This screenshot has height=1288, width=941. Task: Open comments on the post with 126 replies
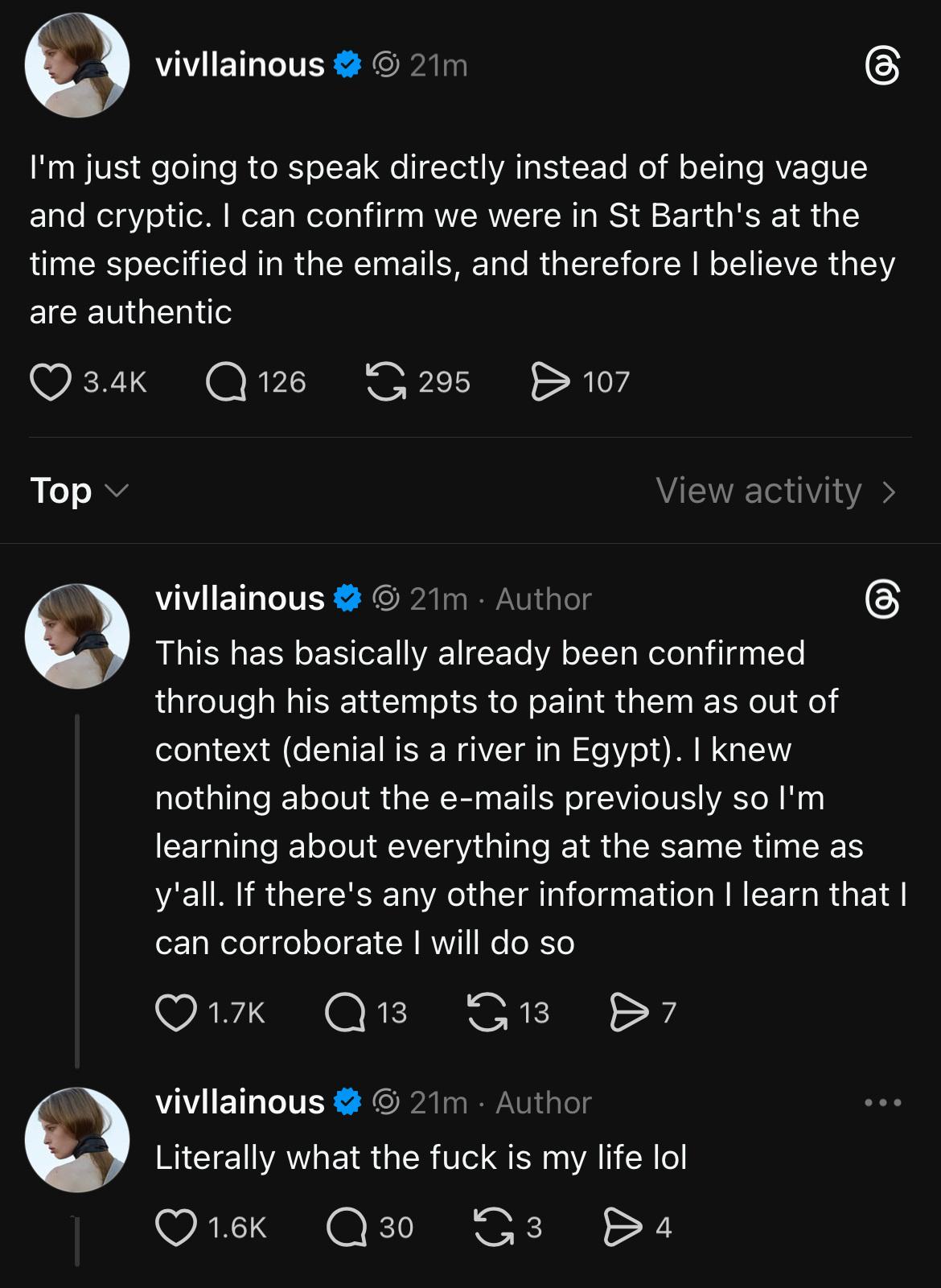(226, 382)
